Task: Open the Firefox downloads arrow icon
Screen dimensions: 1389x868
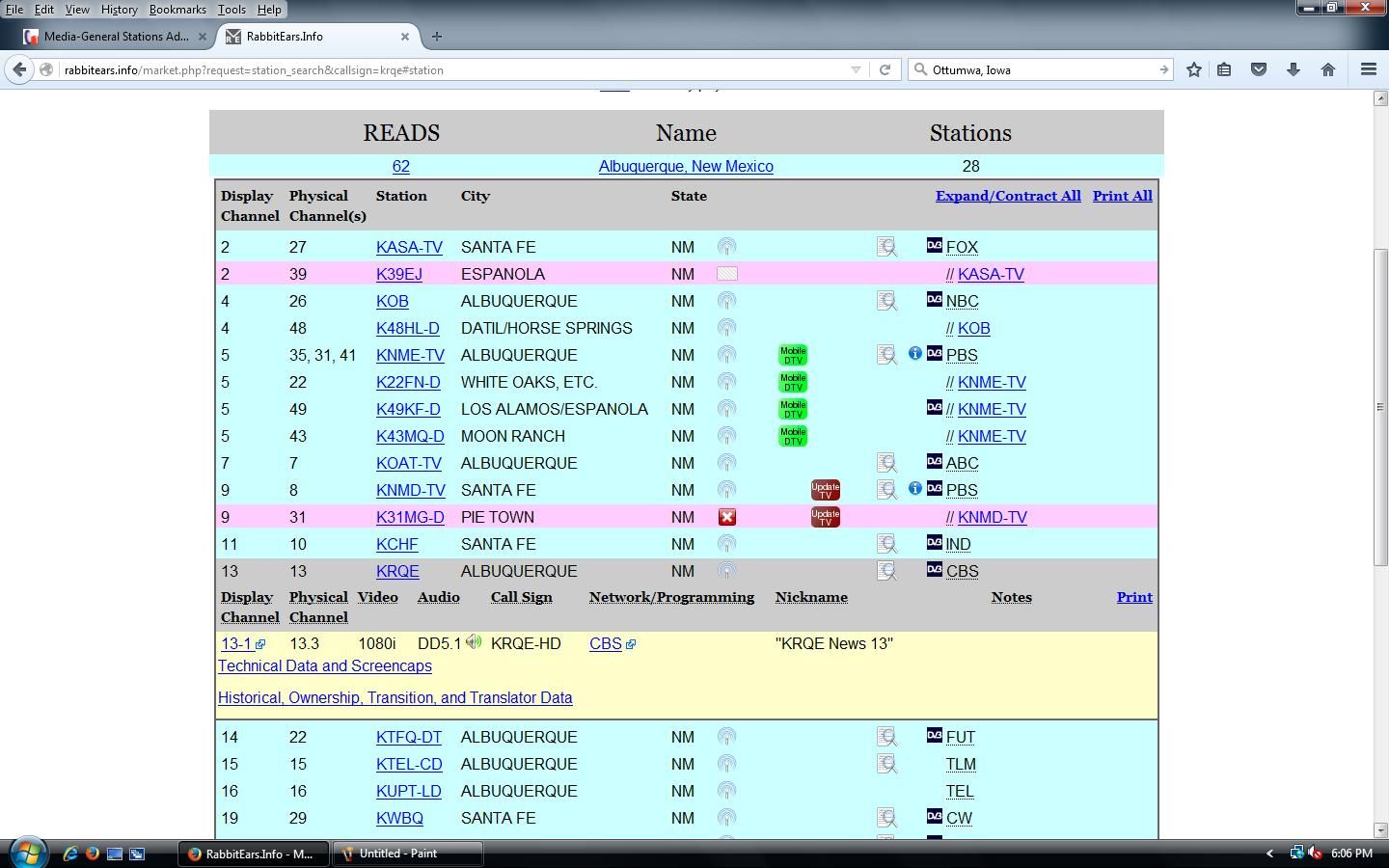Action: [x=1294, y=69]
